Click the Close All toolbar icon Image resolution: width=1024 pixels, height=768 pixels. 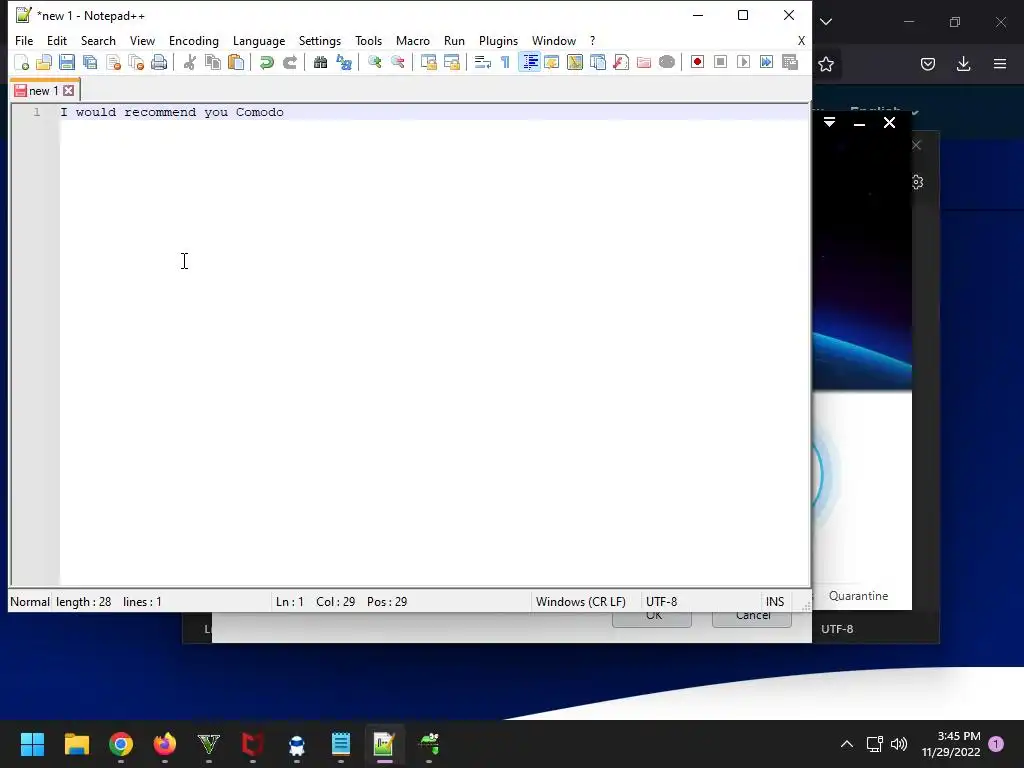coord(136,62)
